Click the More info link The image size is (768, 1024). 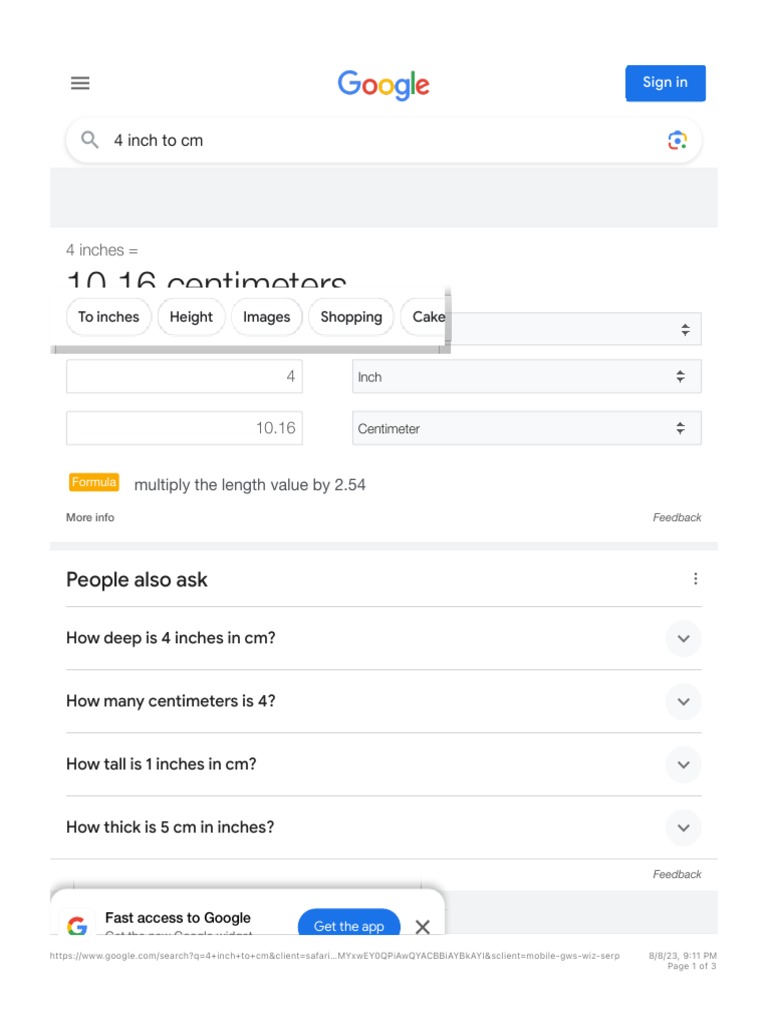(x=90, y=517)
